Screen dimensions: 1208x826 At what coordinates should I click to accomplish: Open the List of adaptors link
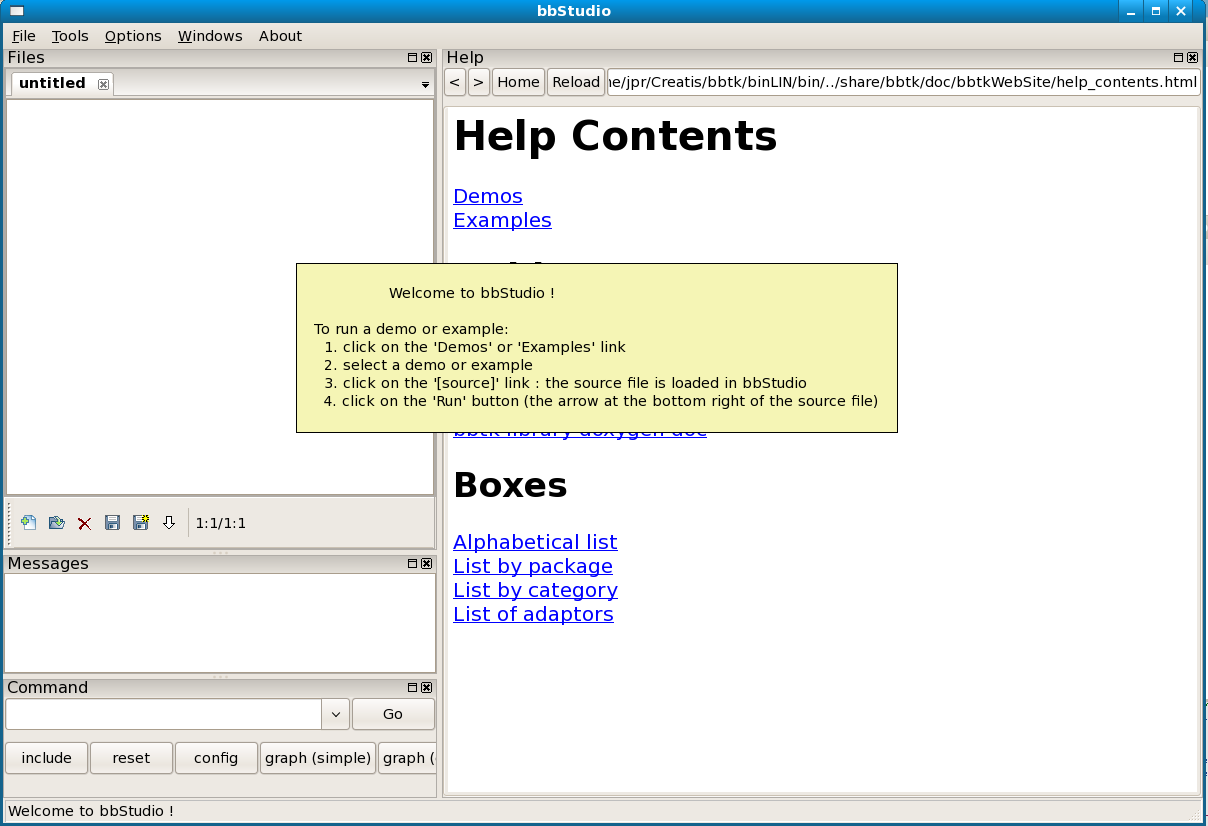coord(533,614)
